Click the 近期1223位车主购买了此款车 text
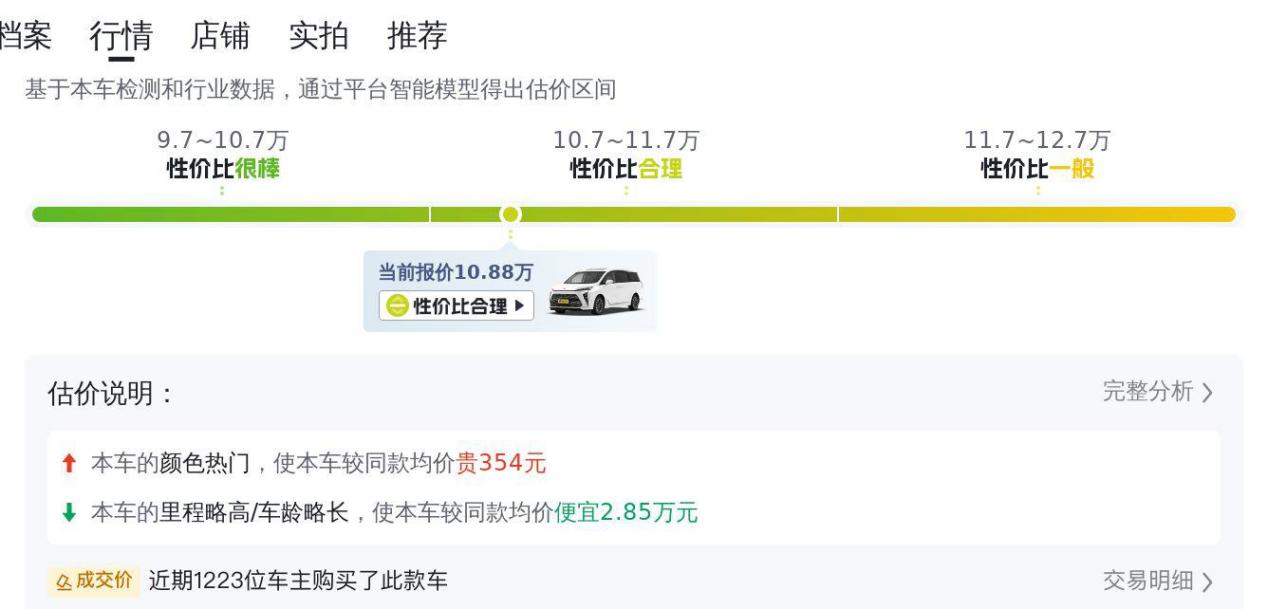 (x=298, y=581)
